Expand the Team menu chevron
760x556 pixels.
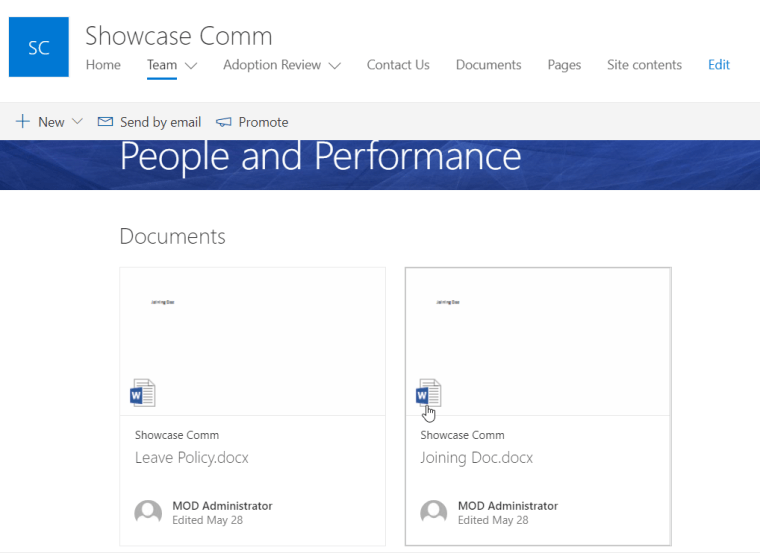pyautogui.click(x=191, y=66)
